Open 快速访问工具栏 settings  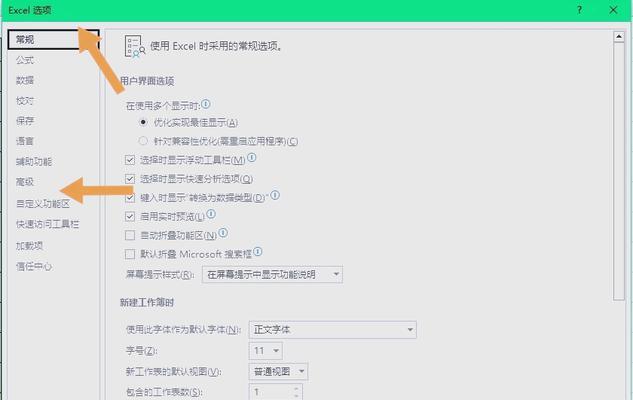48,224
